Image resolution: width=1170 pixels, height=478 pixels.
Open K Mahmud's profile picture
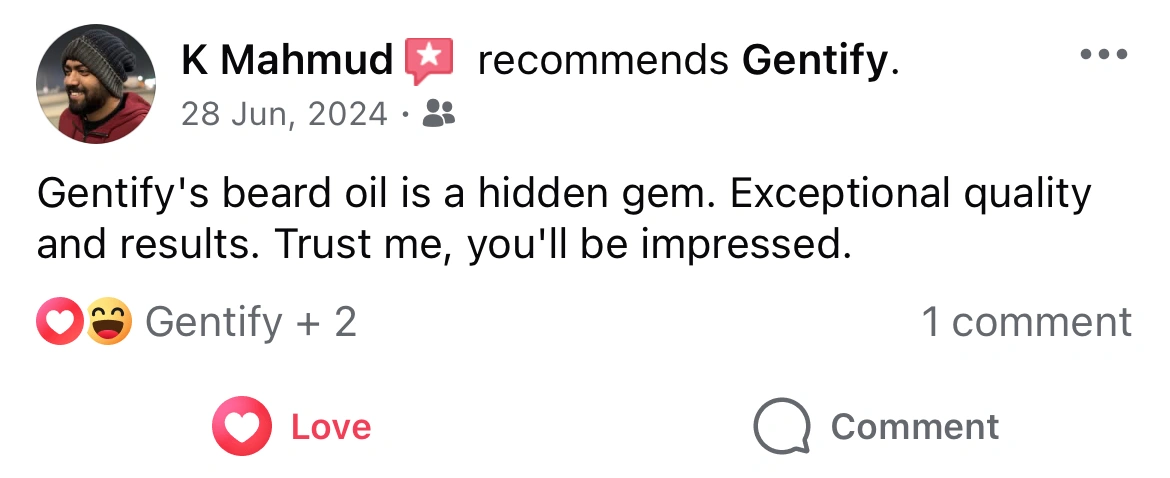coord(97,84)
